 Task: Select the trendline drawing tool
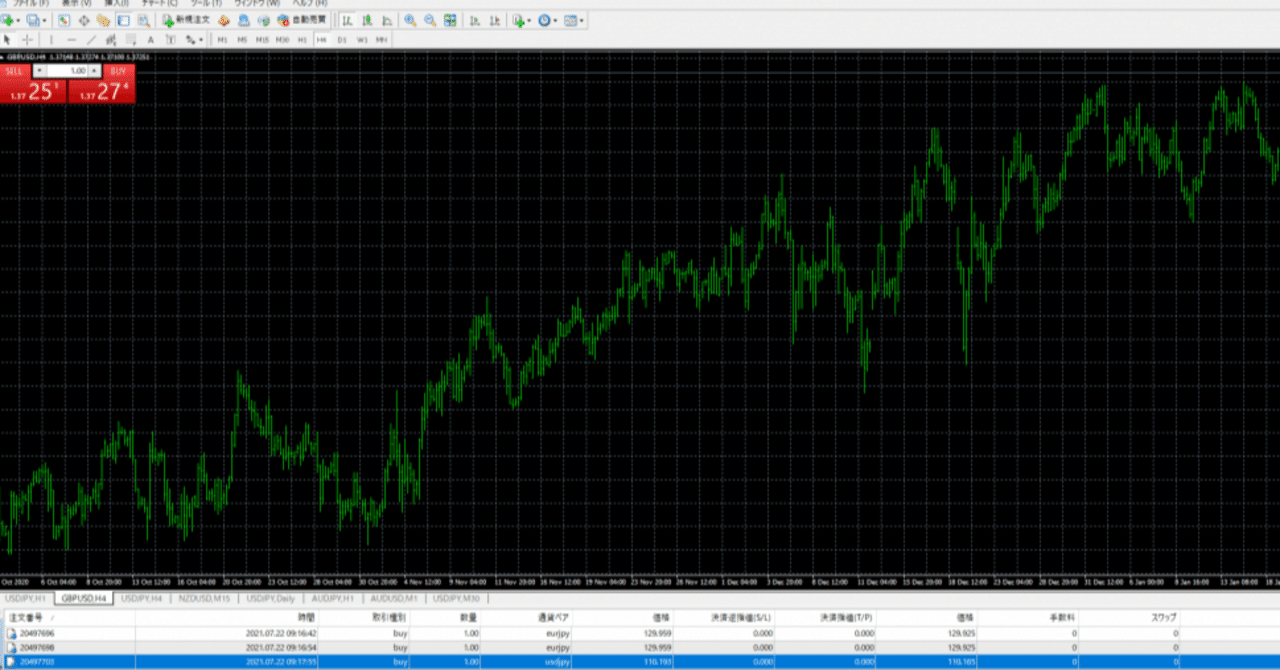91,39
